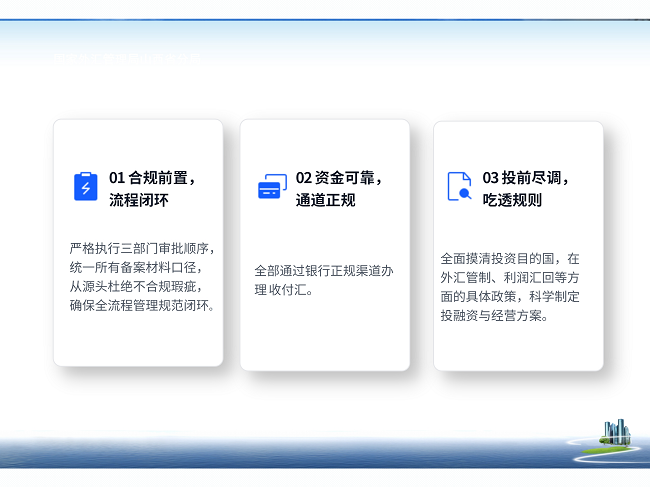Click the line '严格执行三部门审批顺序,'
650x487 pixels.
tap(142, 249)
